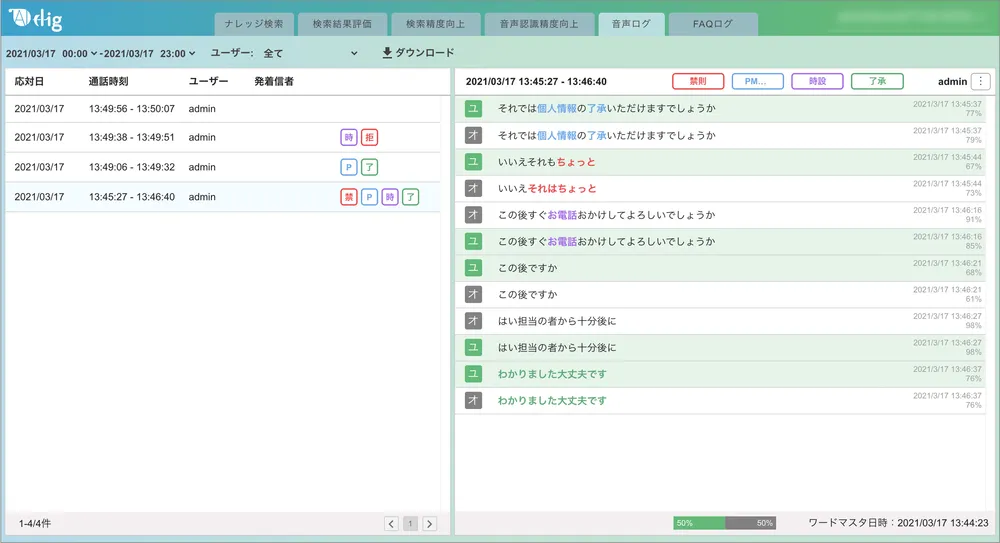This screenshot has width=1000, height=543.
Task: Click the ユ icon at 13:46:16 85%
Action: click(x=473, y=241)
